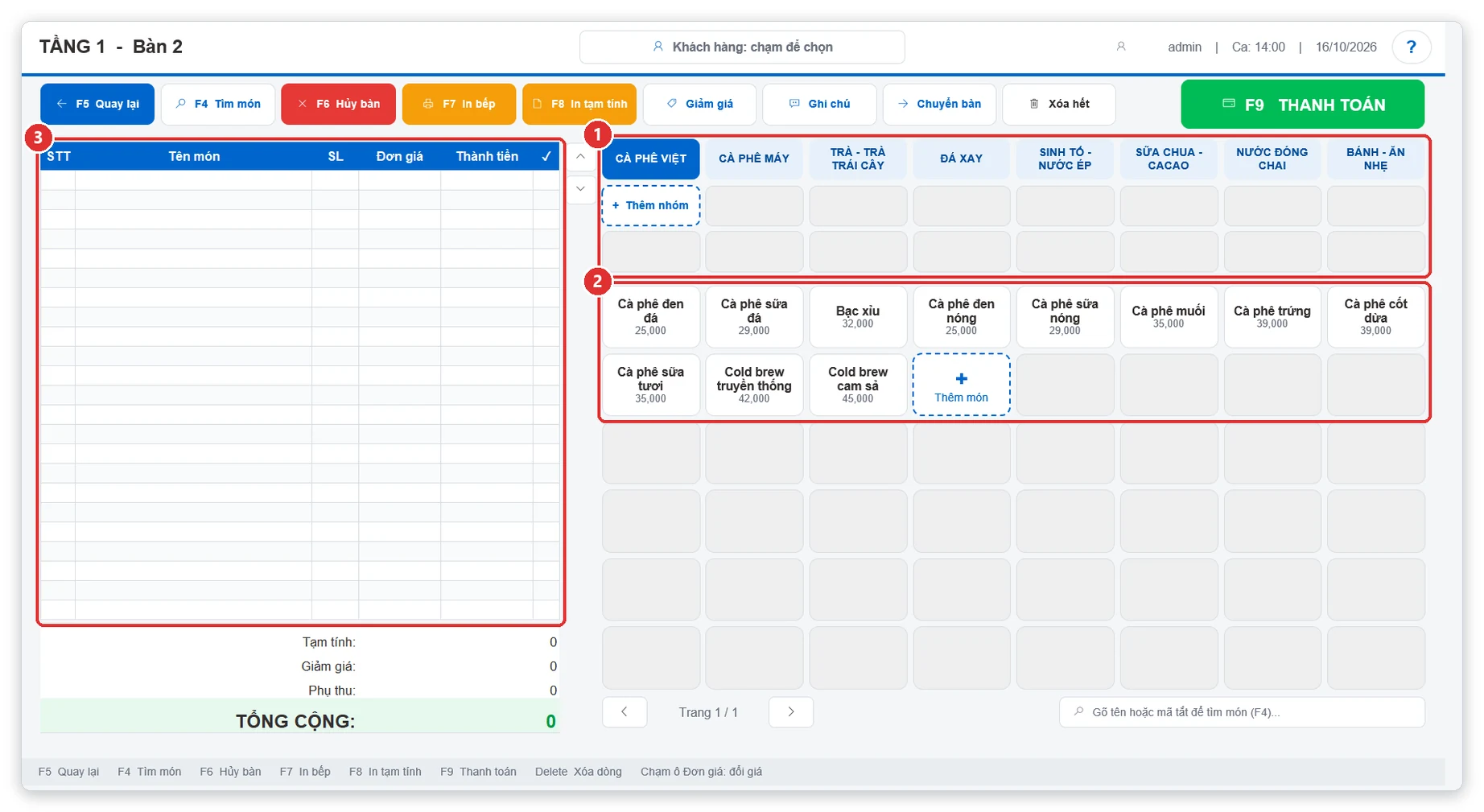Viewport: 1484px width, 812px height.
Task: Switch to SỮA CHUA - CACAO category
Action: (x=1169, y=159)
